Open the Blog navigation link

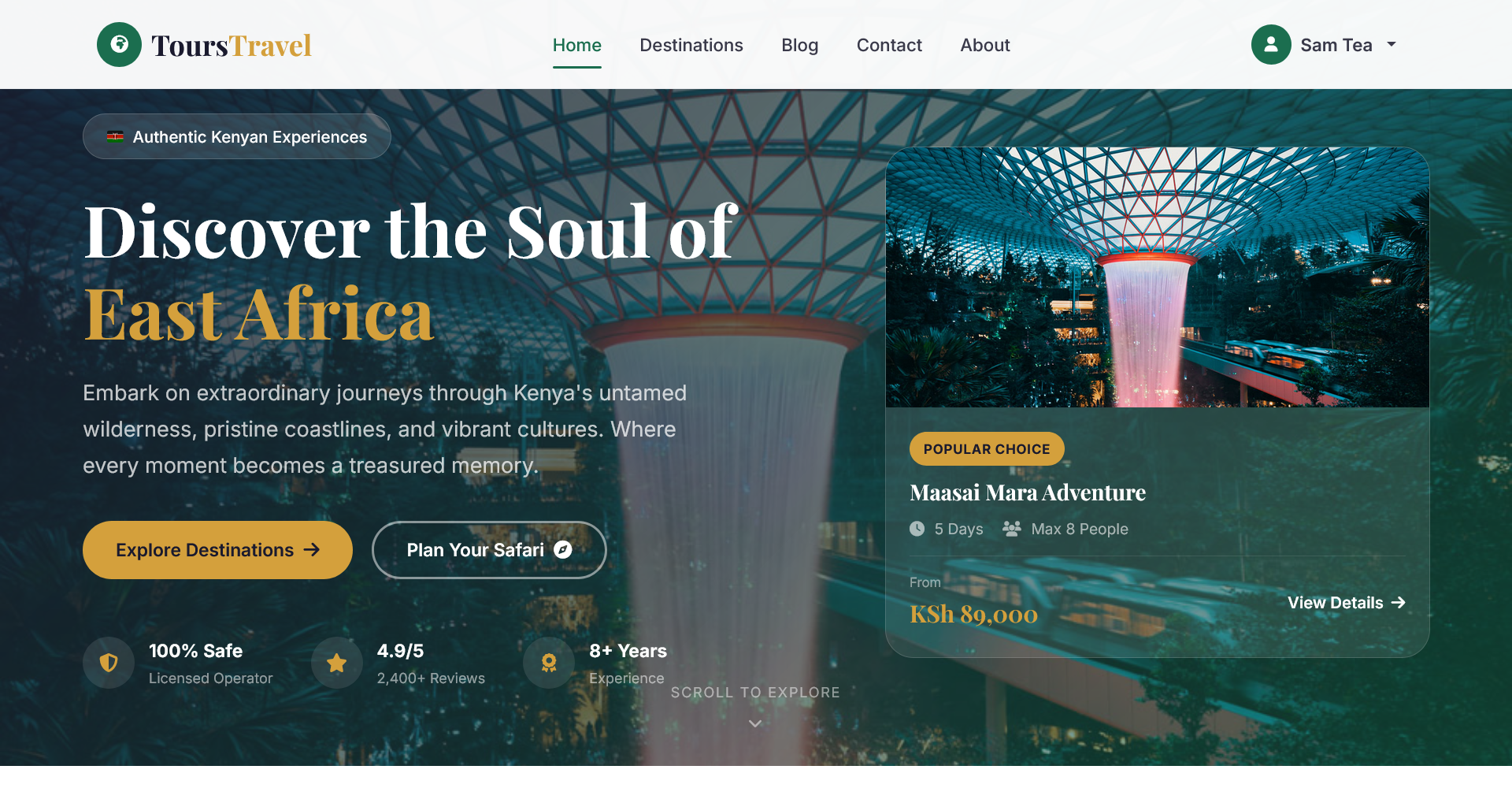coord(800,45)
